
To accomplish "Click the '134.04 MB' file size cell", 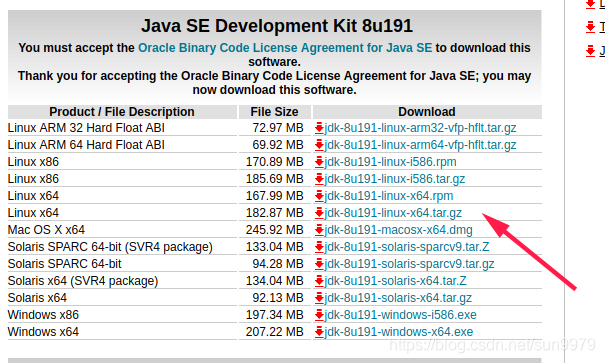I will coord(275,280).
